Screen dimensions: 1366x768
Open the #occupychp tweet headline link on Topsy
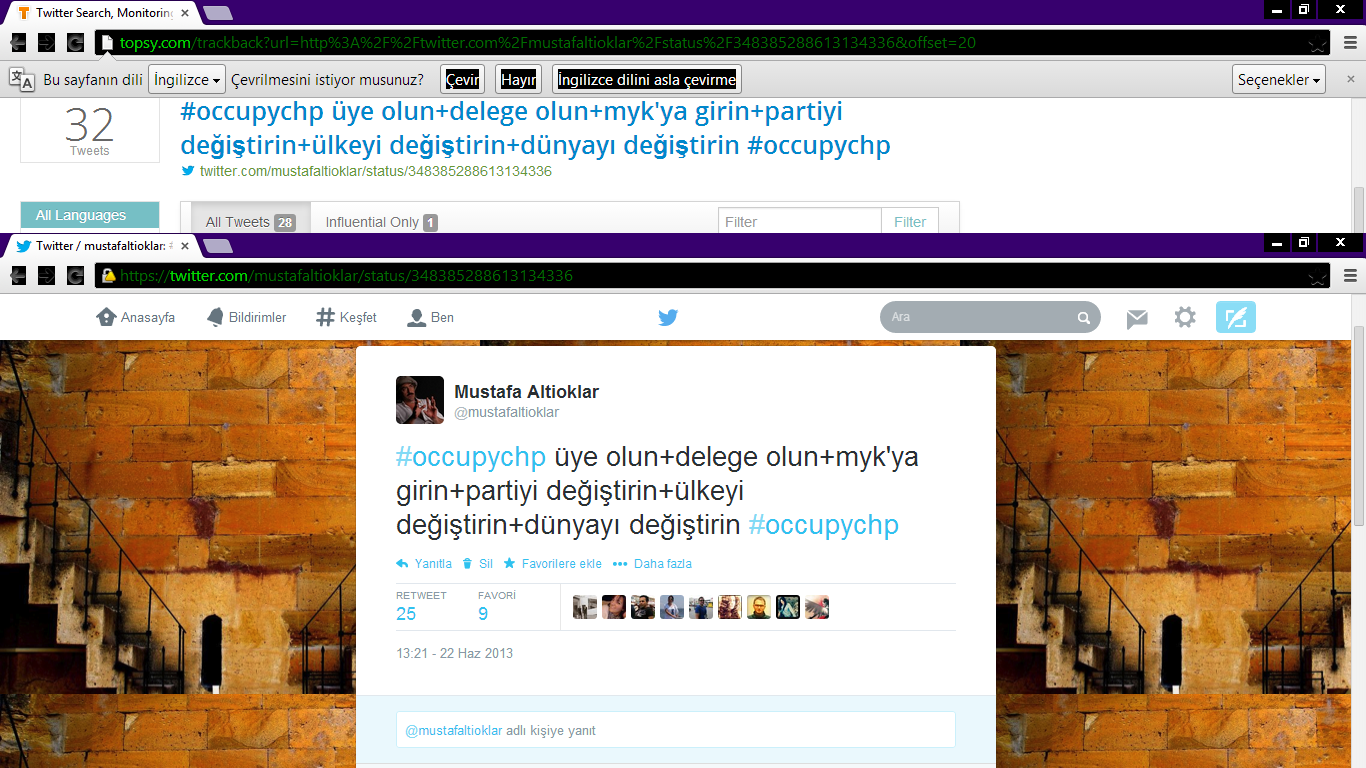535,128
